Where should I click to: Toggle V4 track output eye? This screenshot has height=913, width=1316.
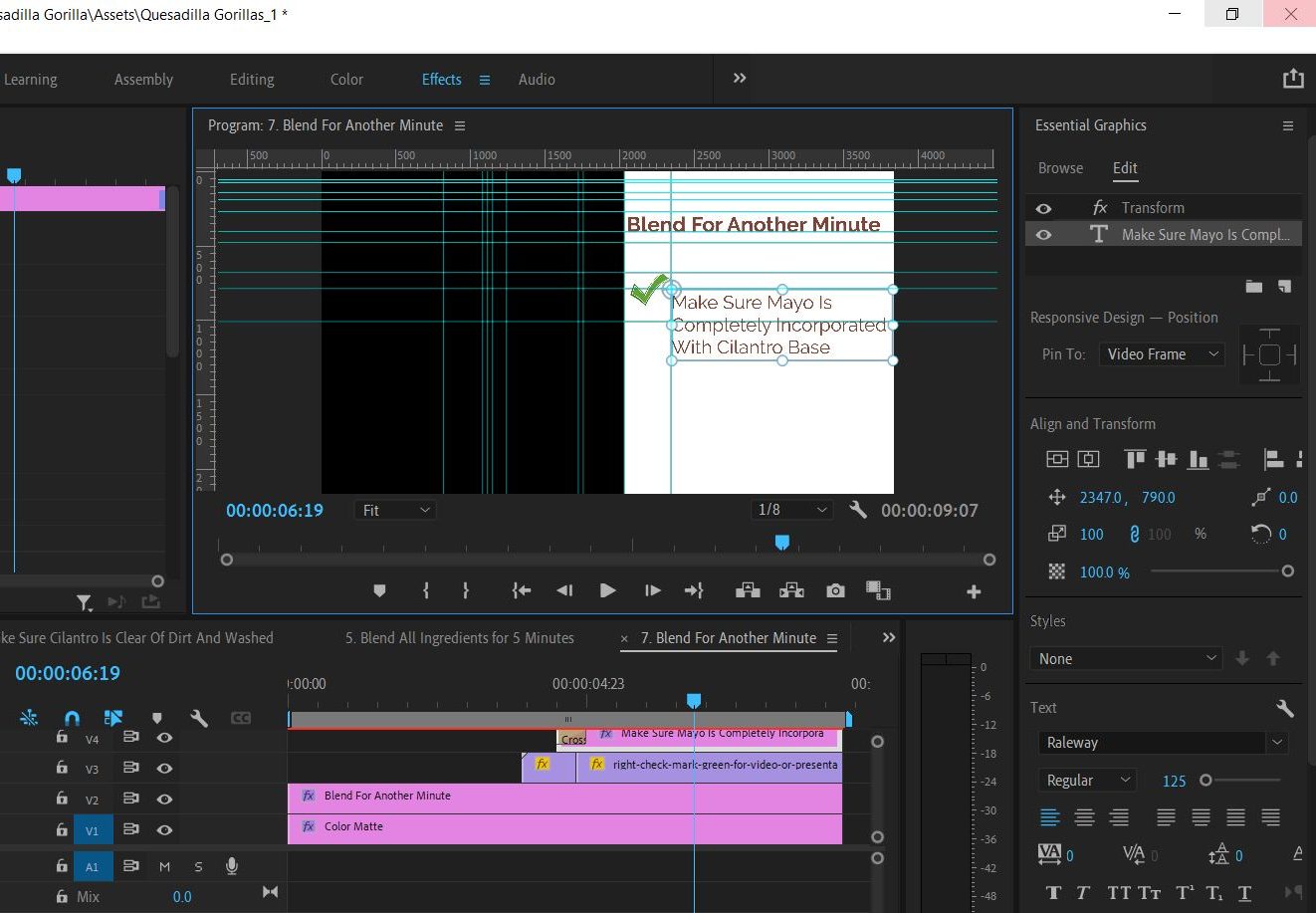click(165, 738)
